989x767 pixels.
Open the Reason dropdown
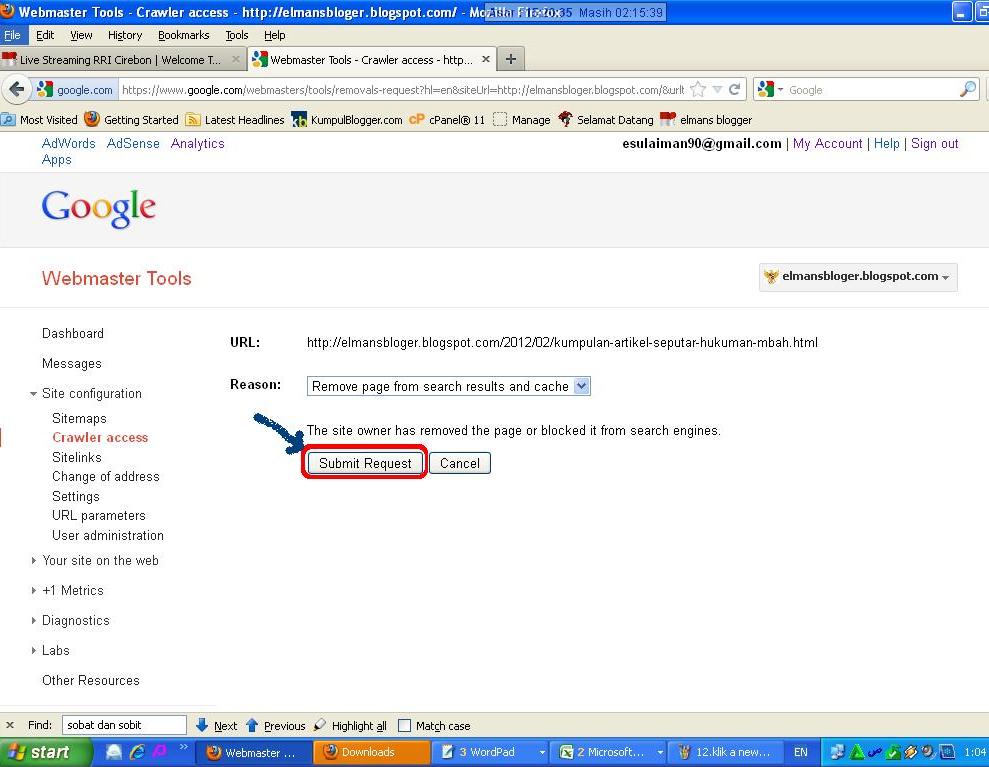pos(448,386)
